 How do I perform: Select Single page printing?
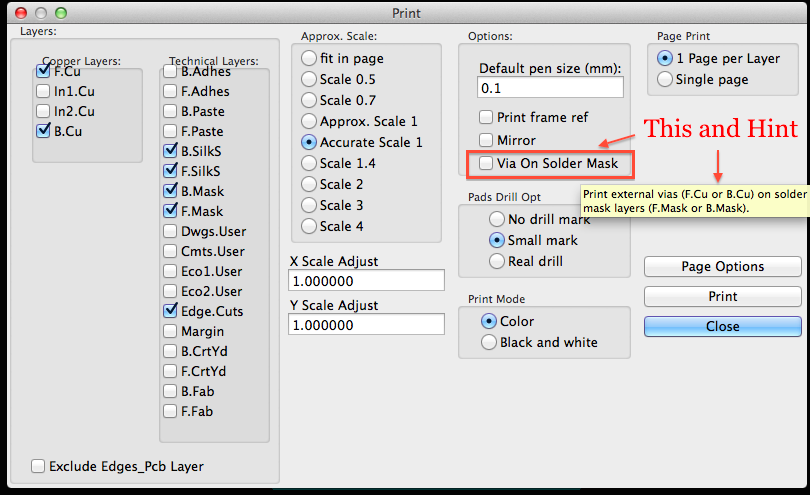tap(665, 79)
